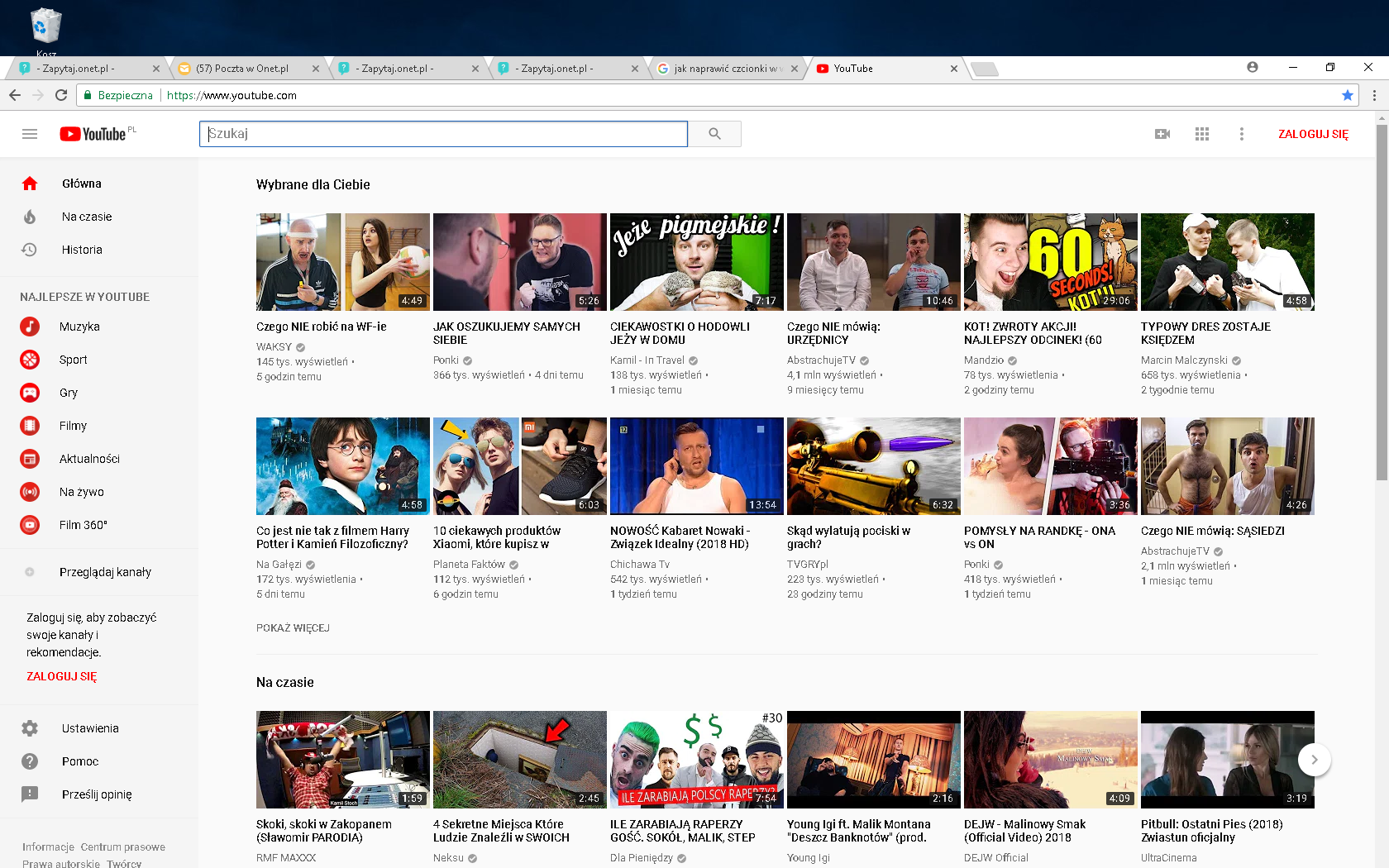The height and width of the screenshot is (868, 1389).
Task: Click the search magnifier button
Action: pos(714,134)
